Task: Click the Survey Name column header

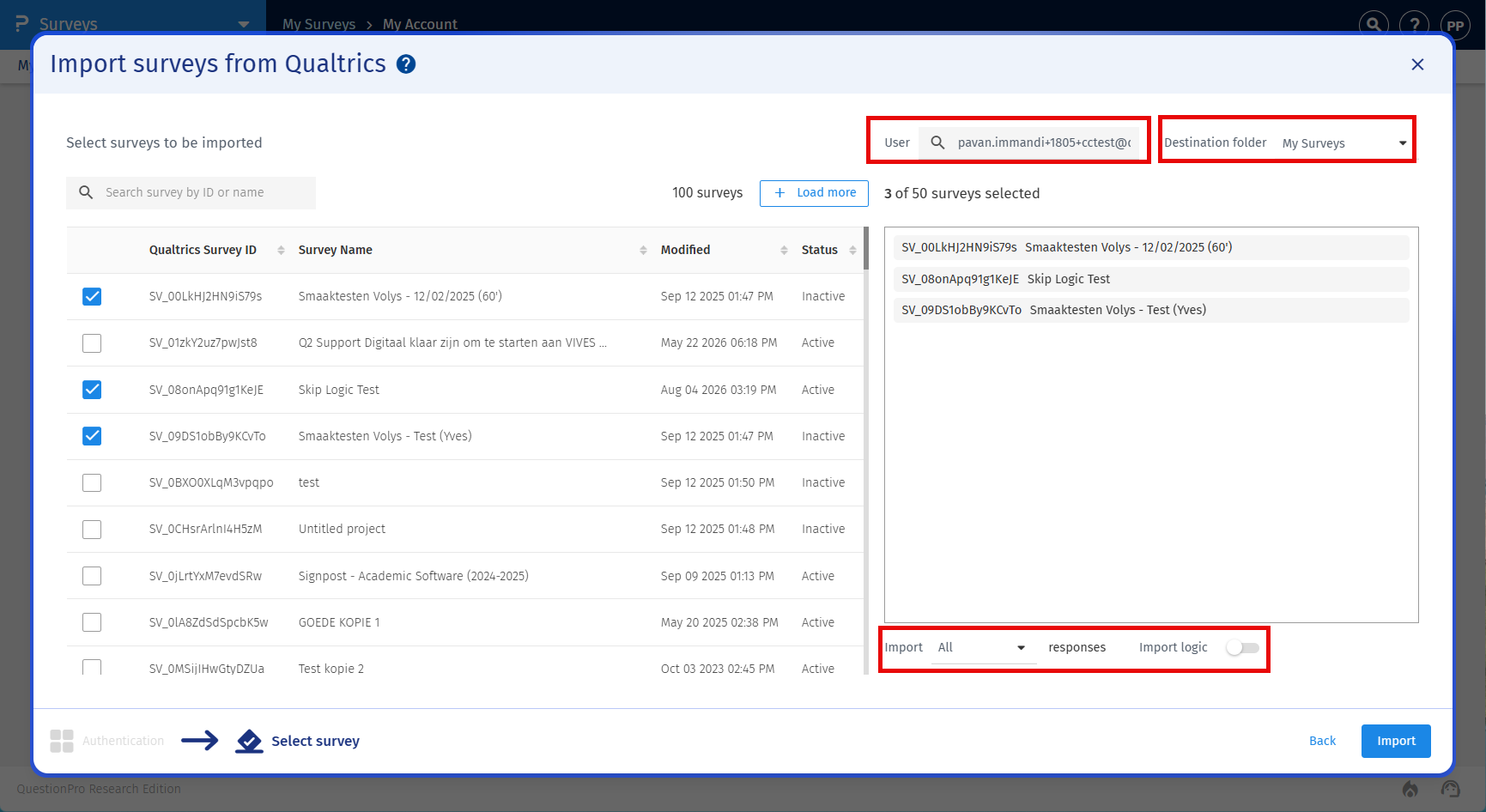Action: (x=335, y=250)
